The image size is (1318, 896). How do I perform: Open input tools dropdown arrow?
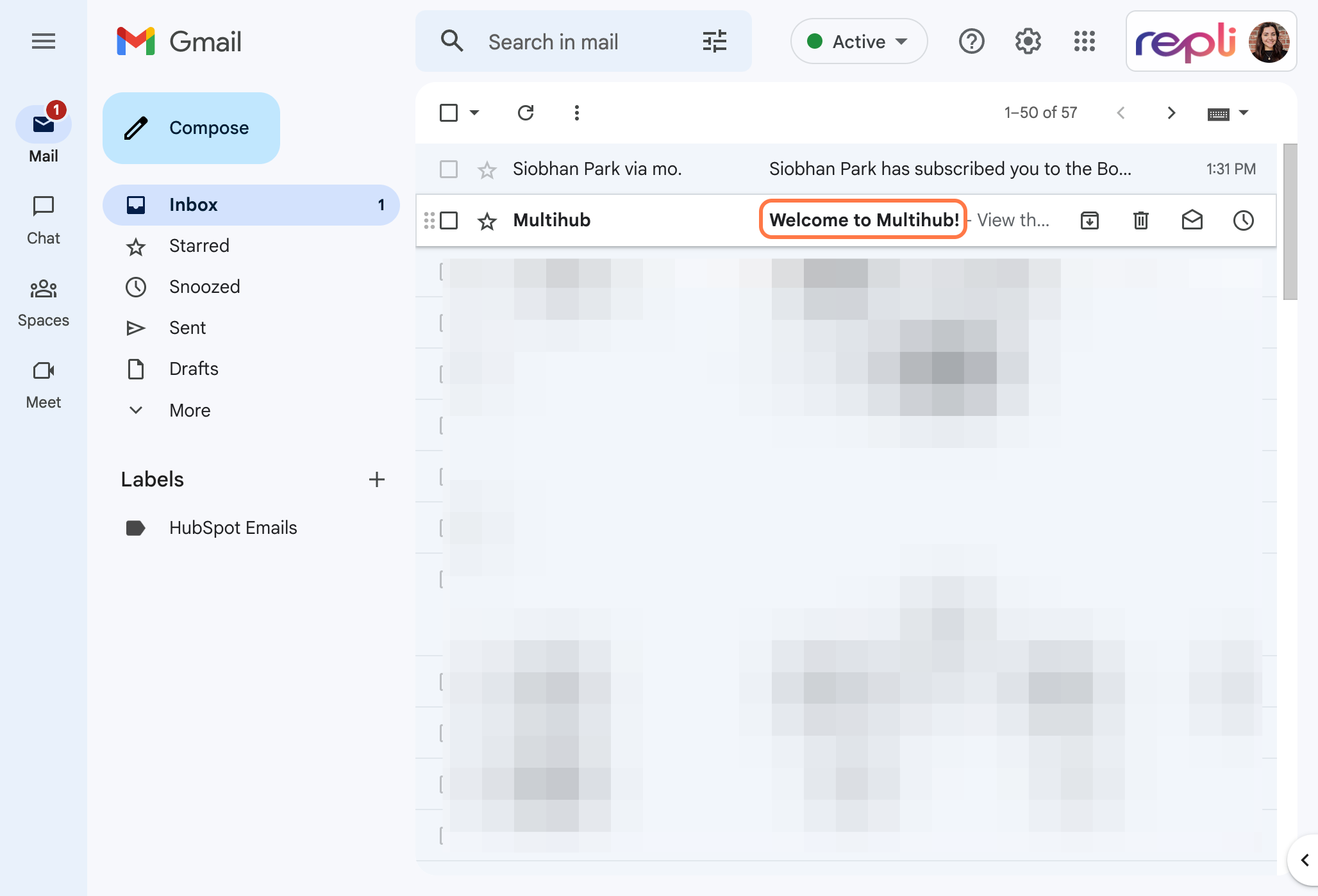1244,113
